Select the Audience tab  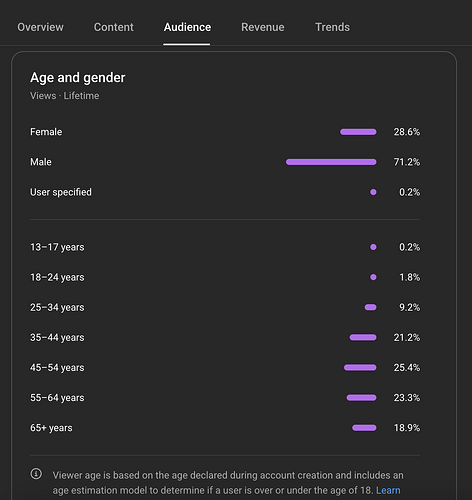pyautogui.click(x=187, y=27)
